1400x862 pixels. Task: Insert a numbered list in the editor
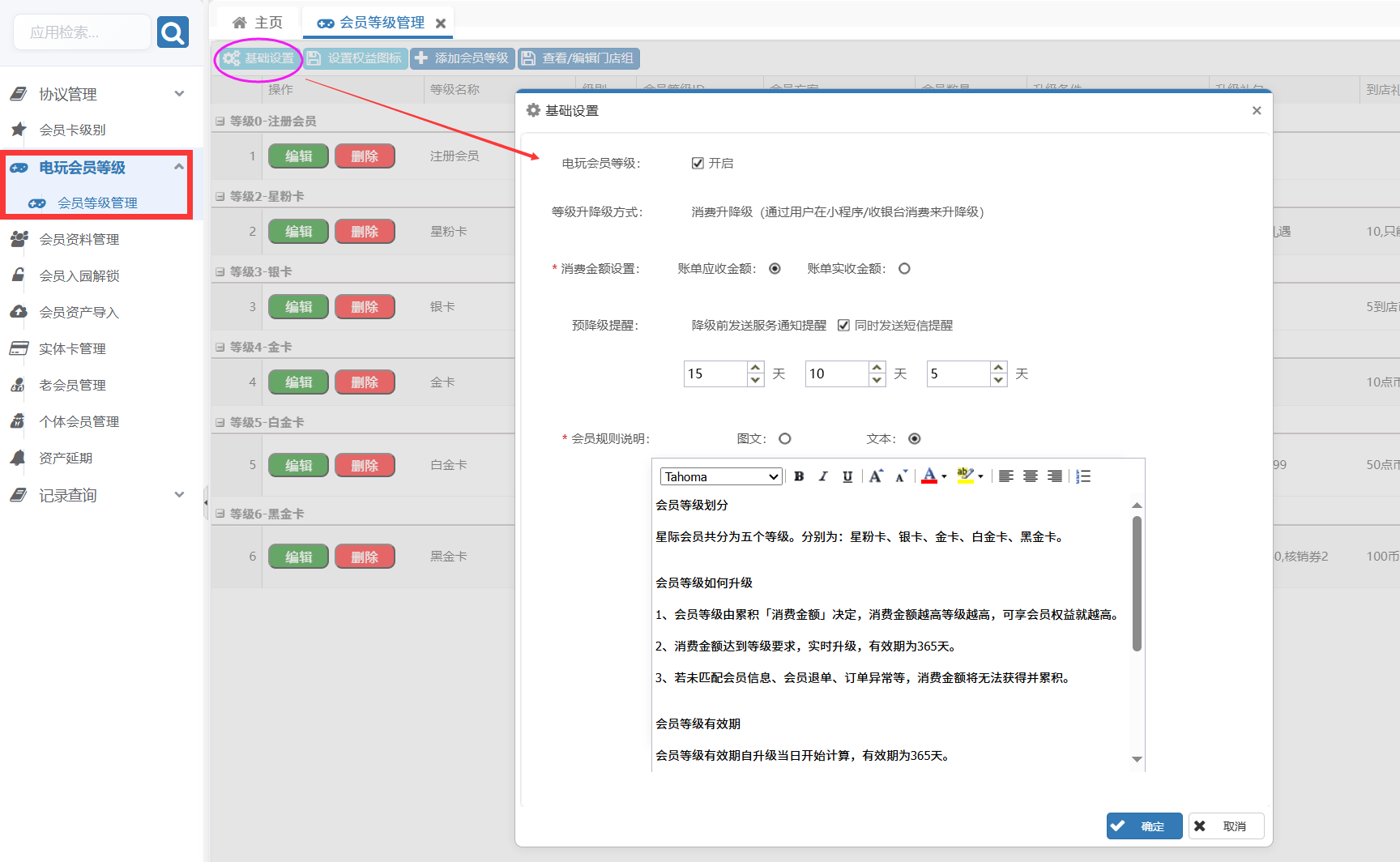[x=1083, y=476]
